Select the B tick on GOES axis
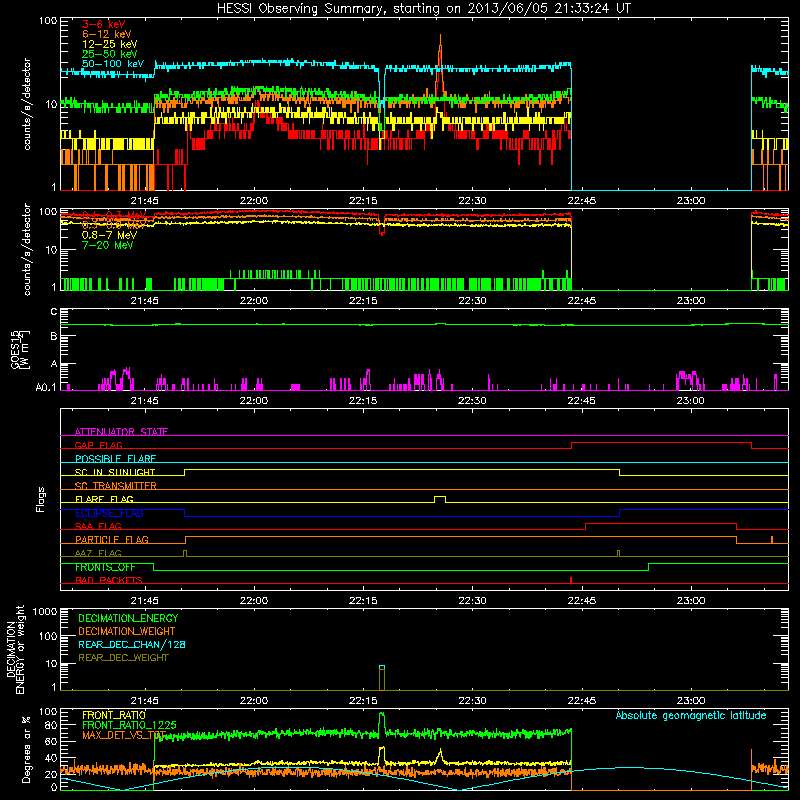The width and height of the screenshot is (800, 800). (x=54, y=336)
